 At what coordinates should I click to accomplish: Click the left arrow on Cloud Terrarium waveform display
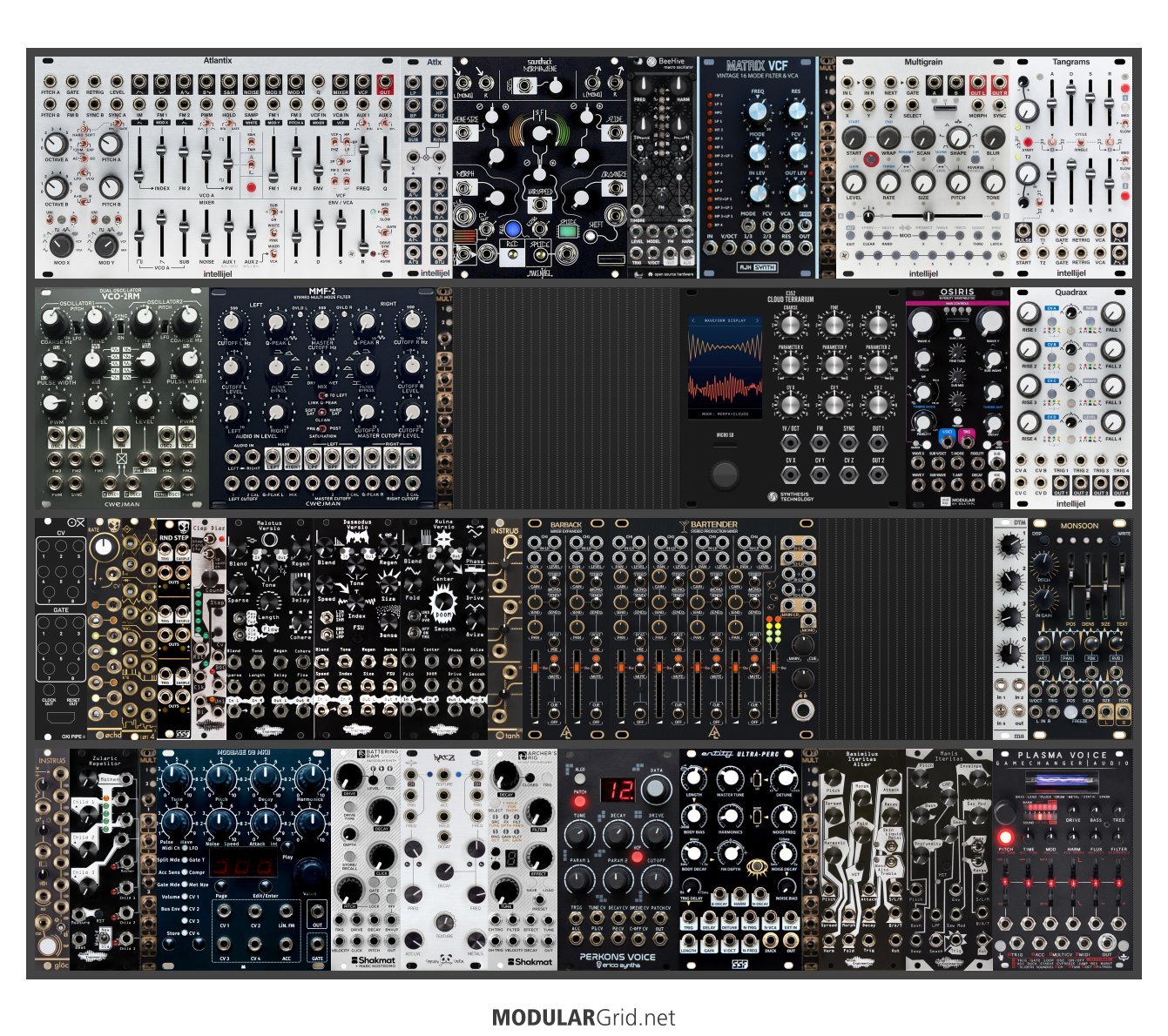(693, 320)
